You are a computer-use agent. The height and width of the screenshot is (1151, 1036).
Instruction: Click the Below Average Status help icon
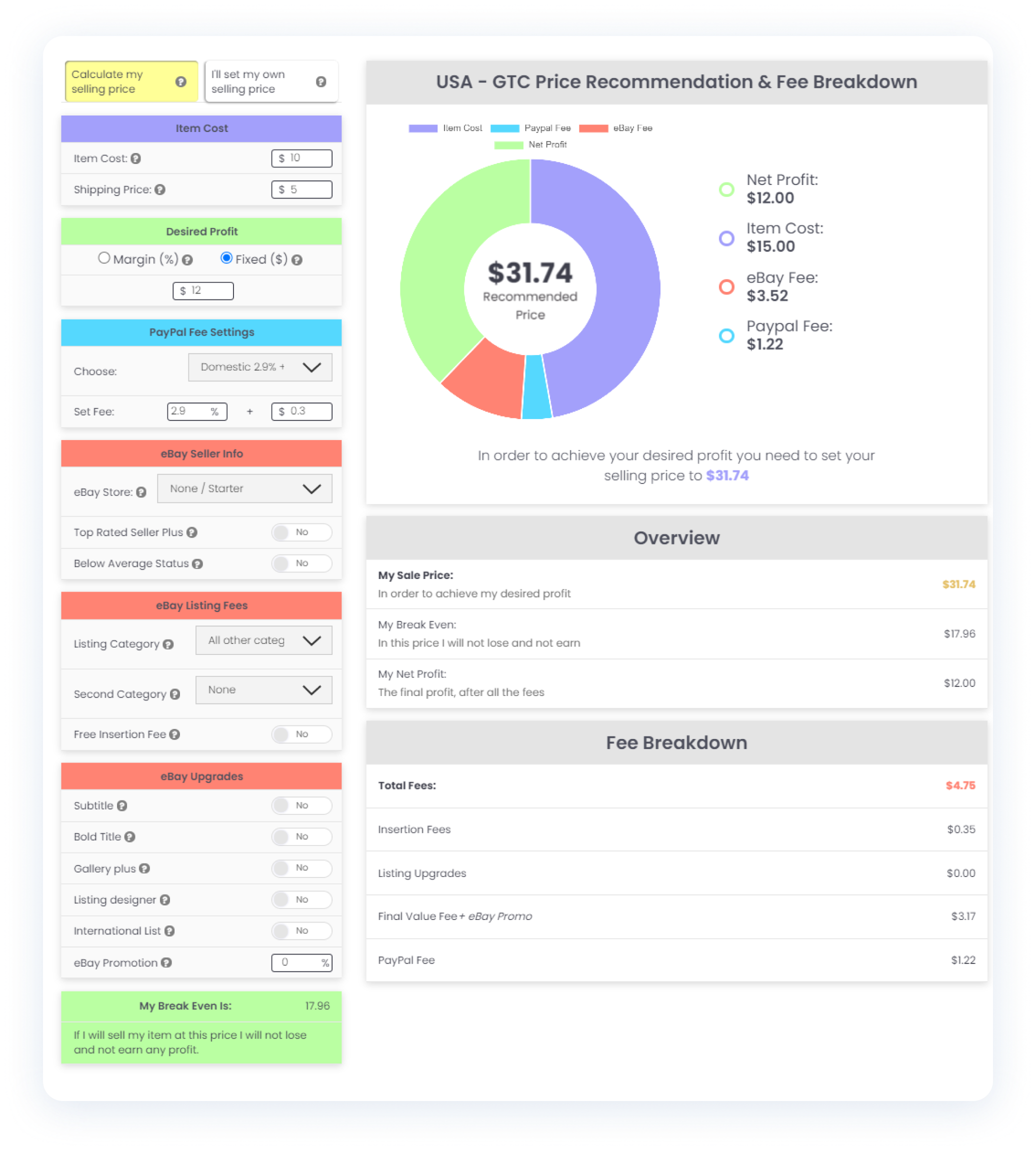197,563
